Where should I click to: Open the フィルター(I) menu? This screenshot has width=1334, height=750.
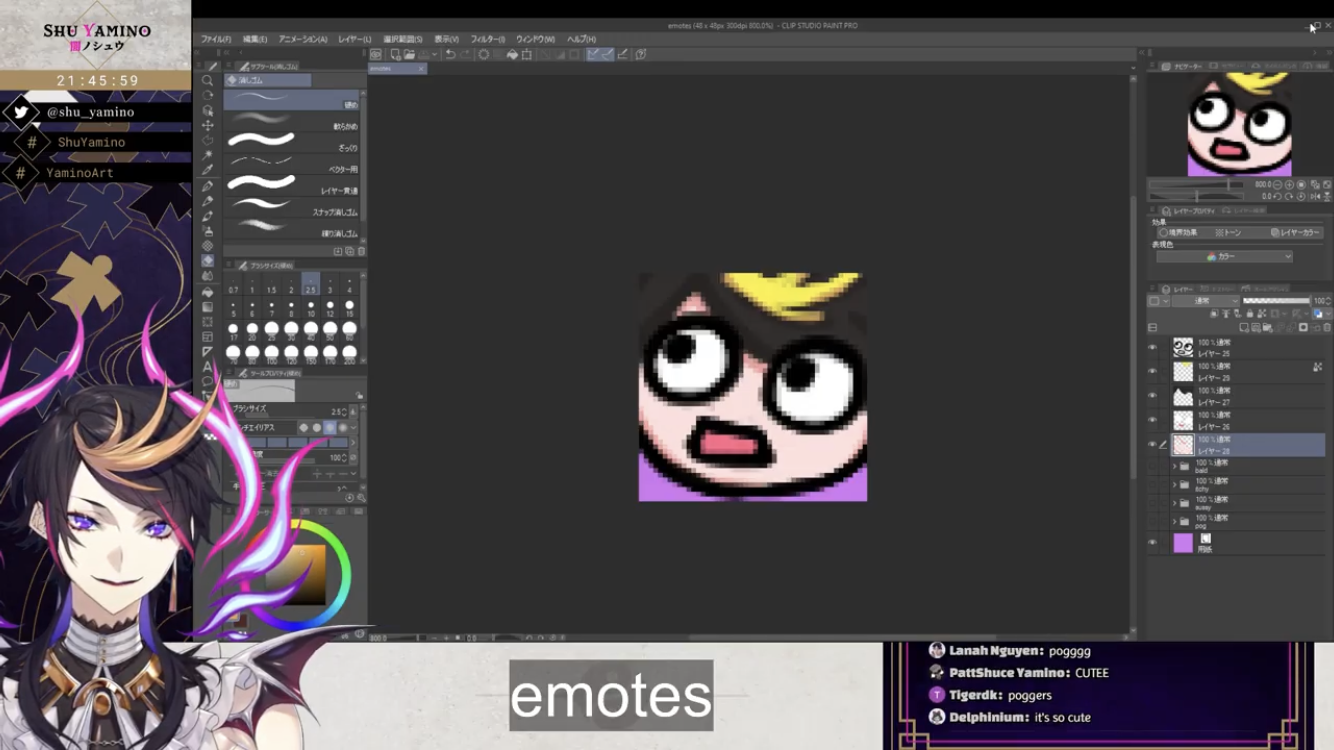(x=487, y=39)
